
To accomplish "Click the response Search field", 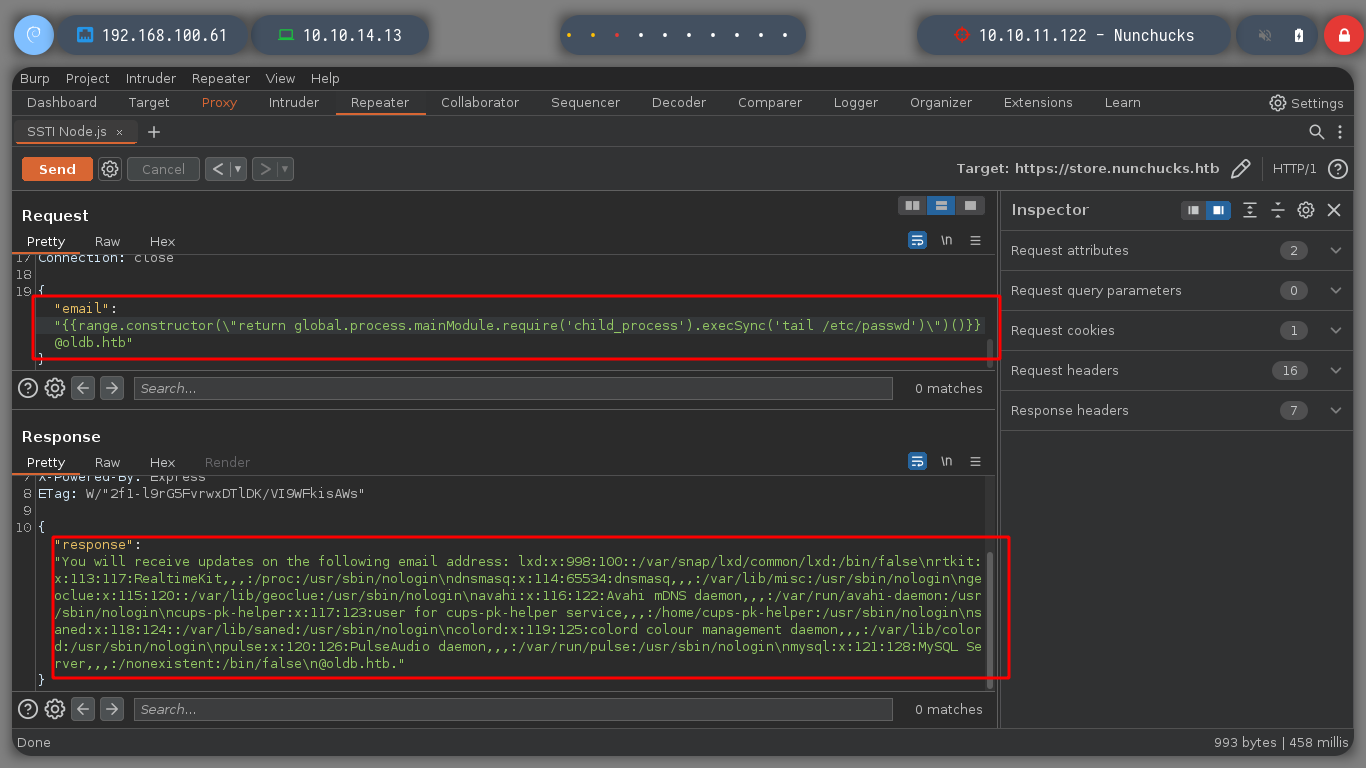I will (x=513, y=709).
